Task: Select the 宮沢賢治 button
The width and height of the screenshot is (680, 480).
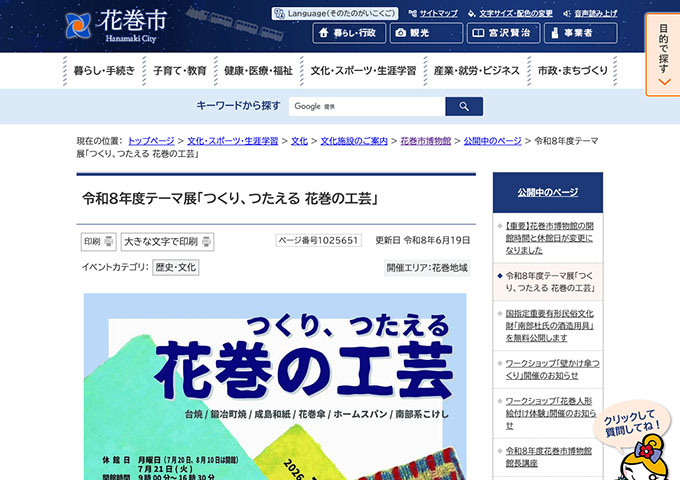Action: pos(503,33)
